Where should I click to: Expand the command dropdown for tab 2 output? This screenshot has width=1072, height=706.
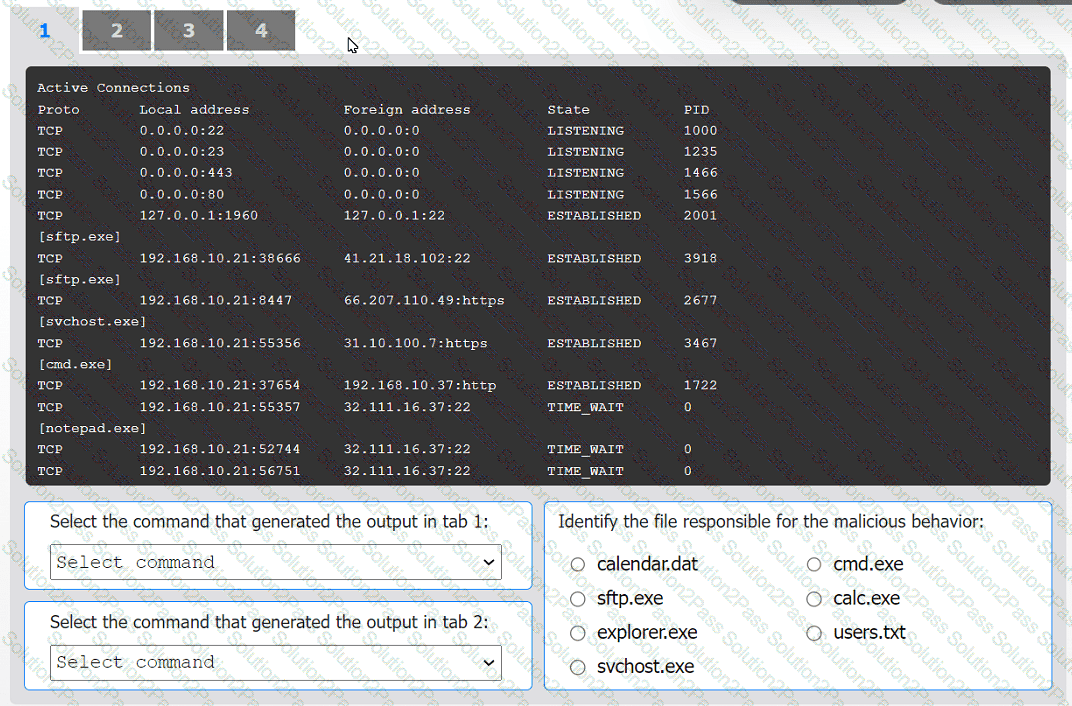click(276, 662)
